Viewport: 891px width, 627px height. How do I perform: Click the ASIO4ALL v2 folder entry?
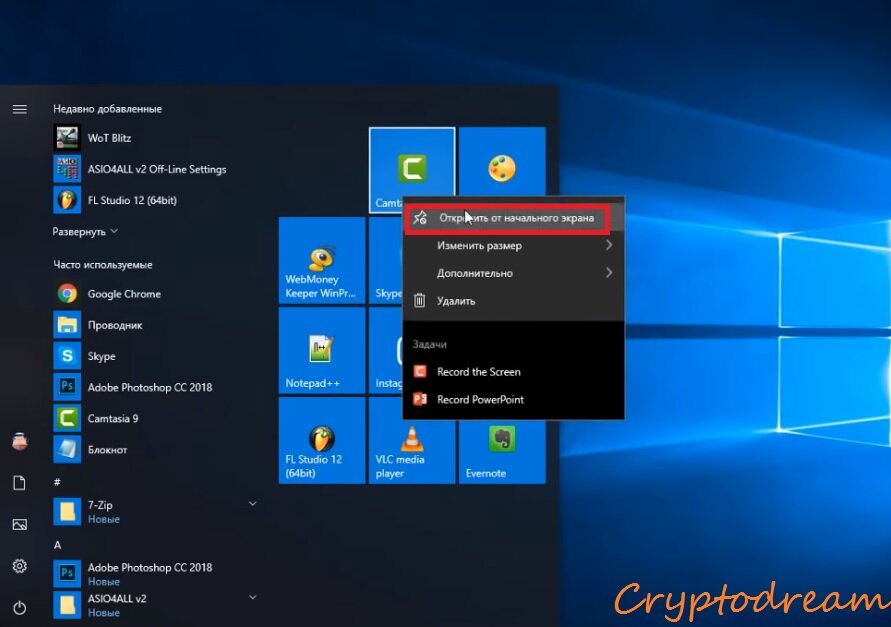click(155, 605)
